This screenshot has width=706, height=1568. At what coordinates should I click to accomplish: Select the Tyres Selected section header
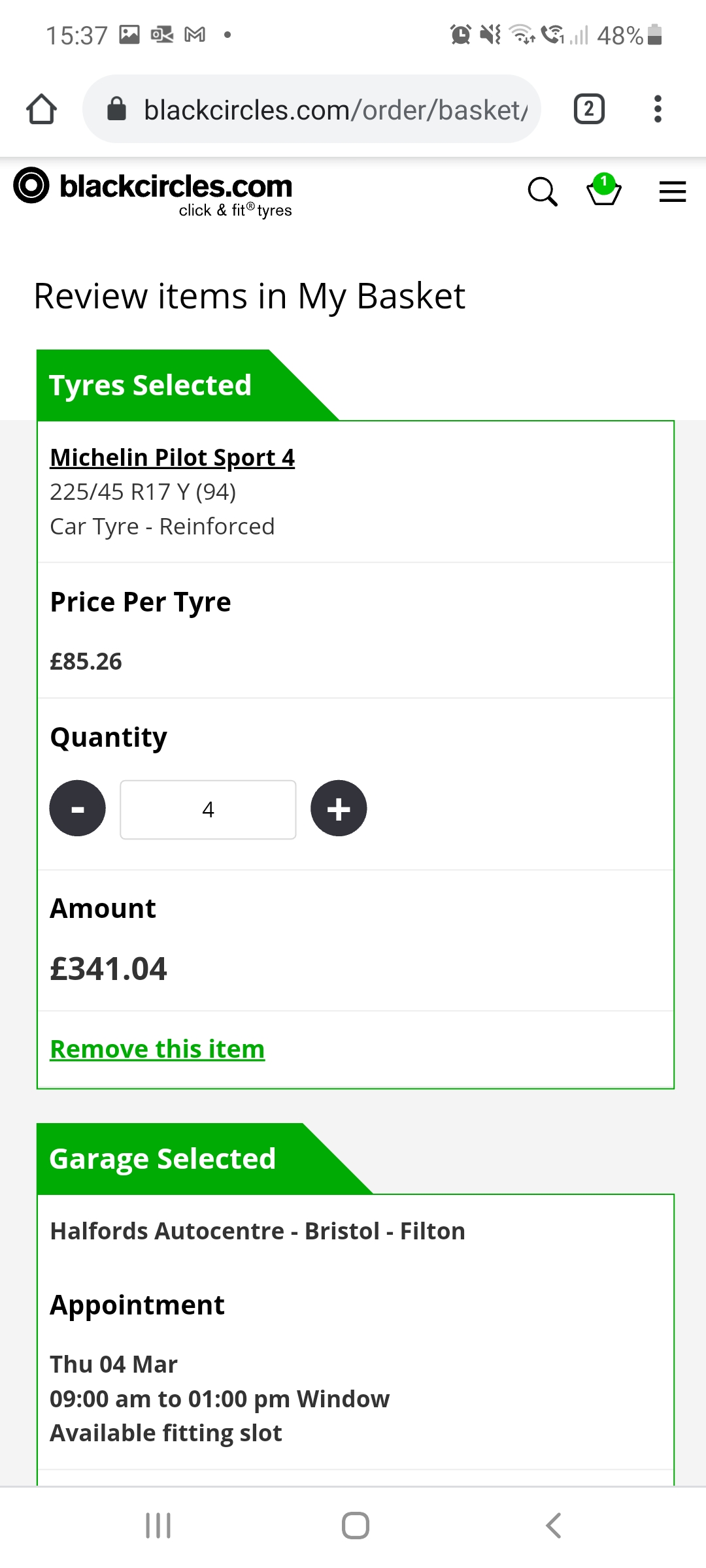(150, 385)
